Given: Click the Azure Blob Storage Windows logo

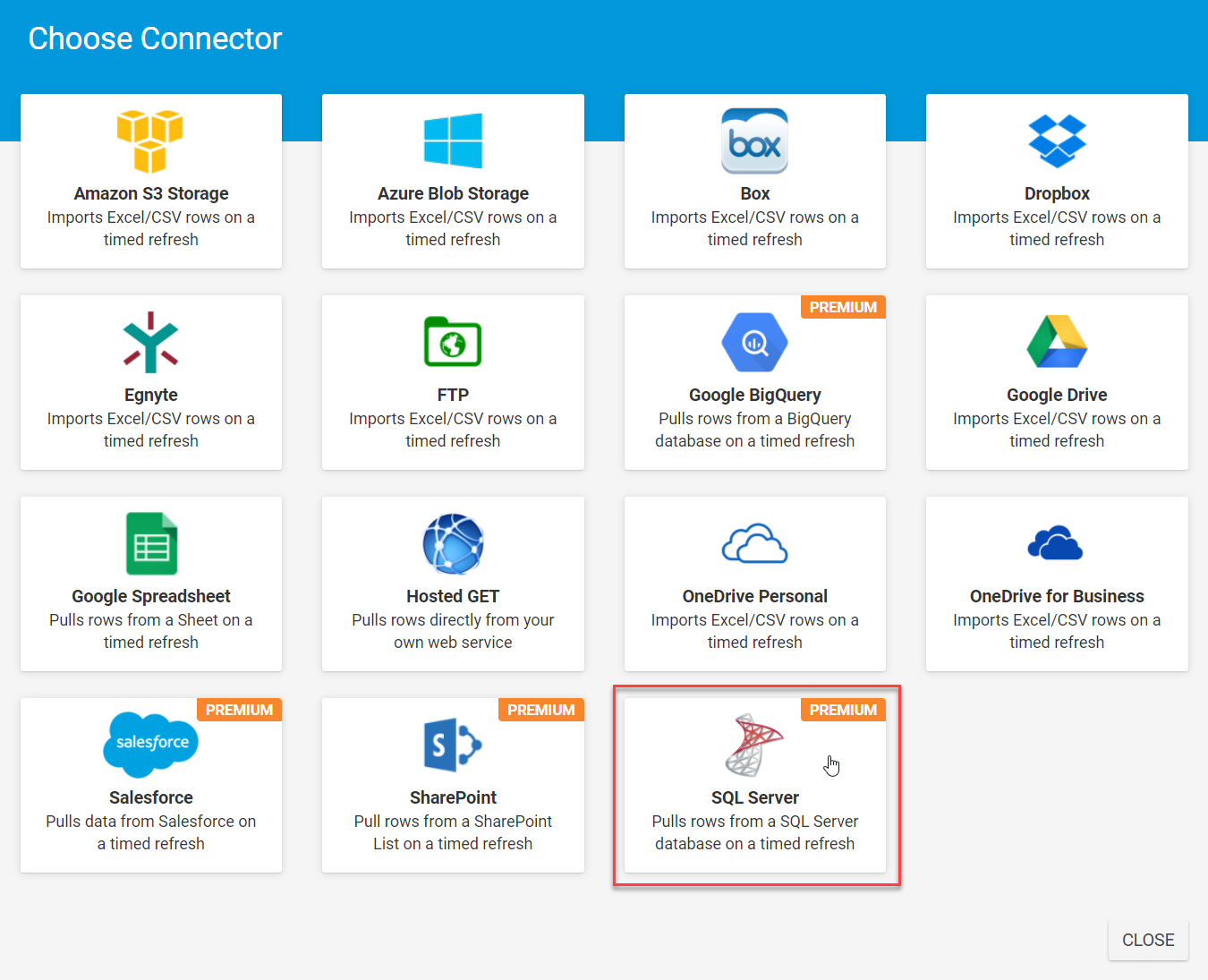Looking at the screenshot, I should pos(453,141).
